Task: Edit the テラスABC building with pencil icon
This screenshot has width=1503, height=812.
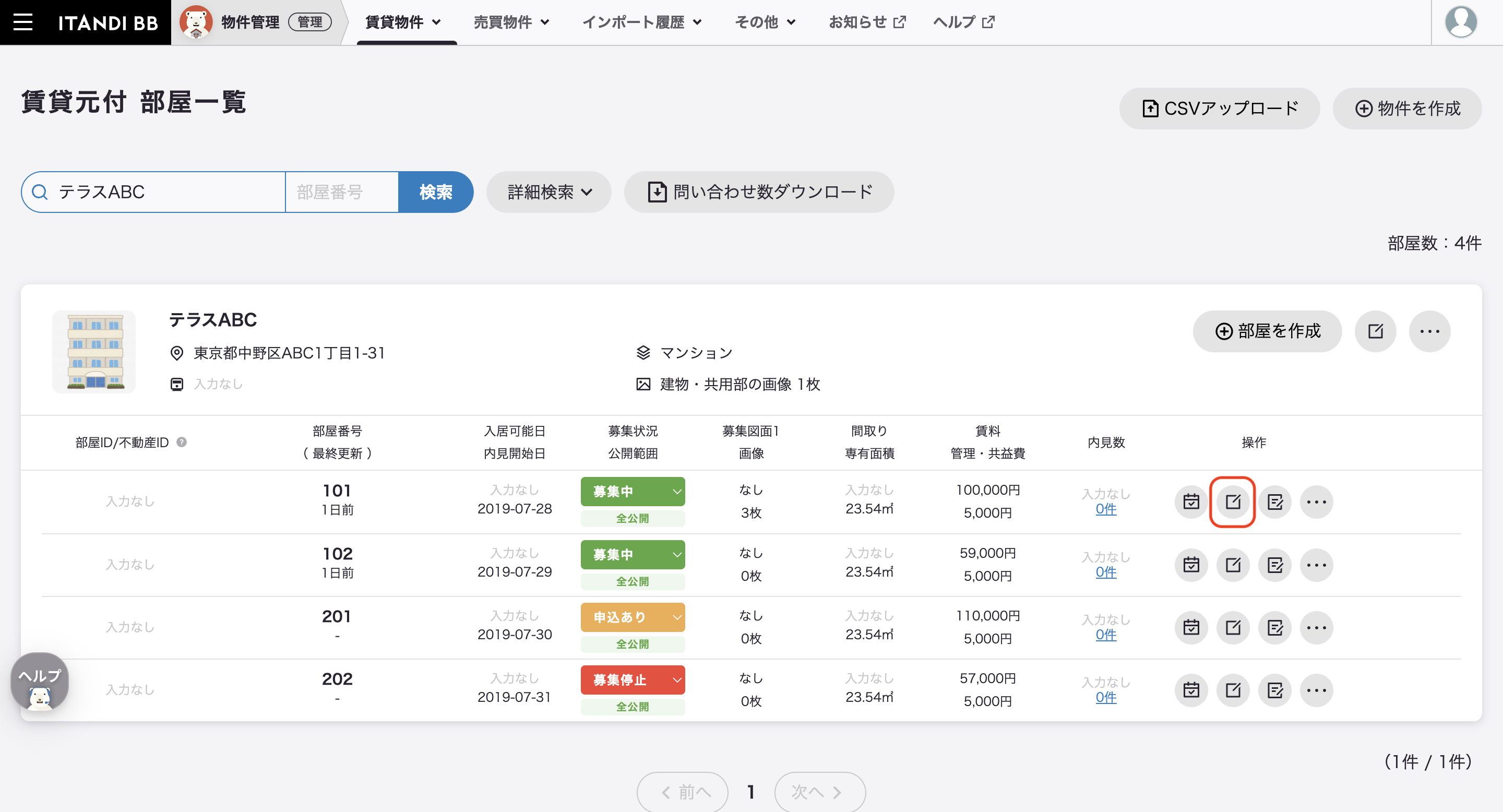Action: 1375,331
